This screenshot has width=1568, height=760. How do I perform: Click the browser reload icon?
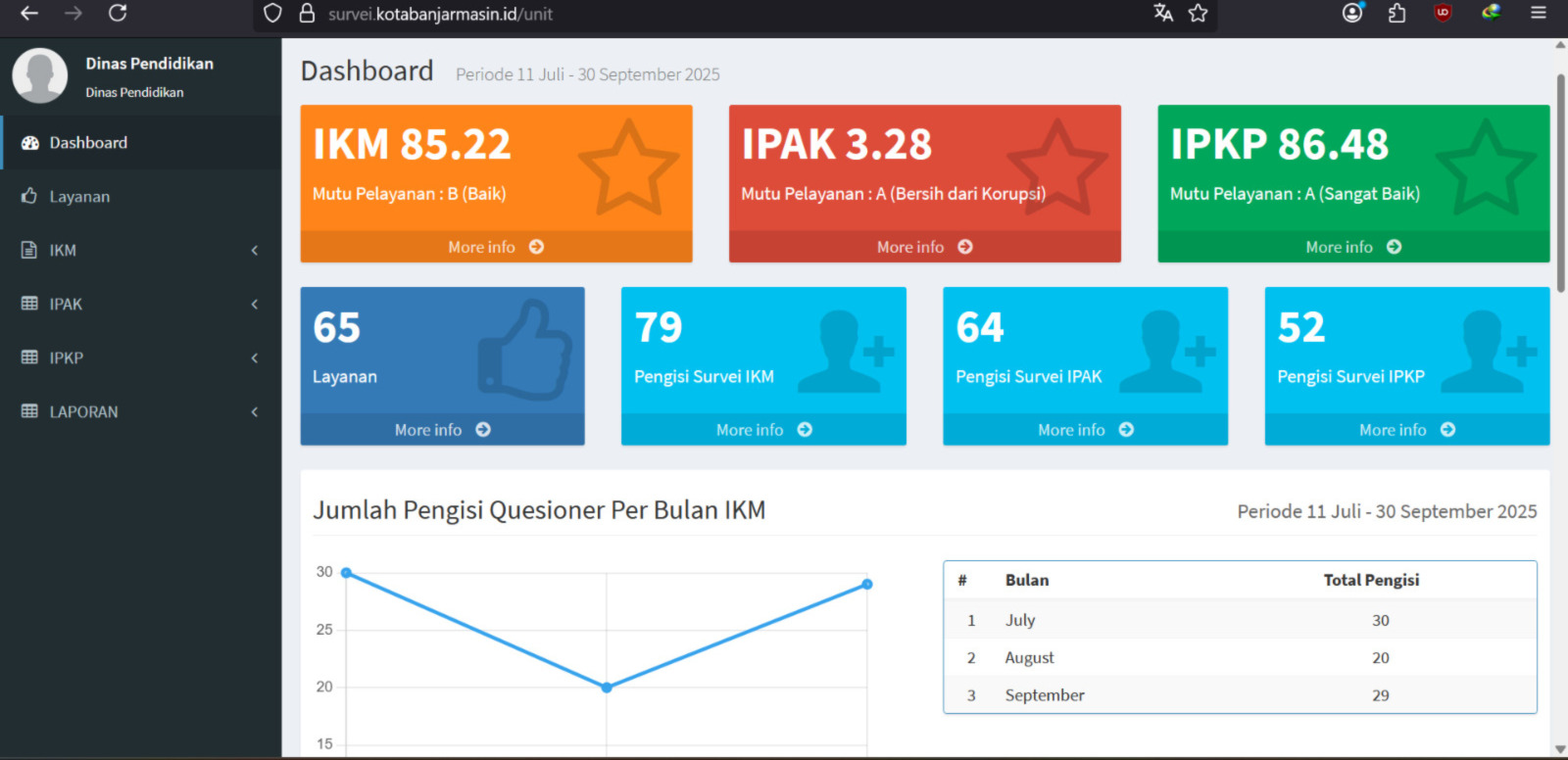click(118, 13)
